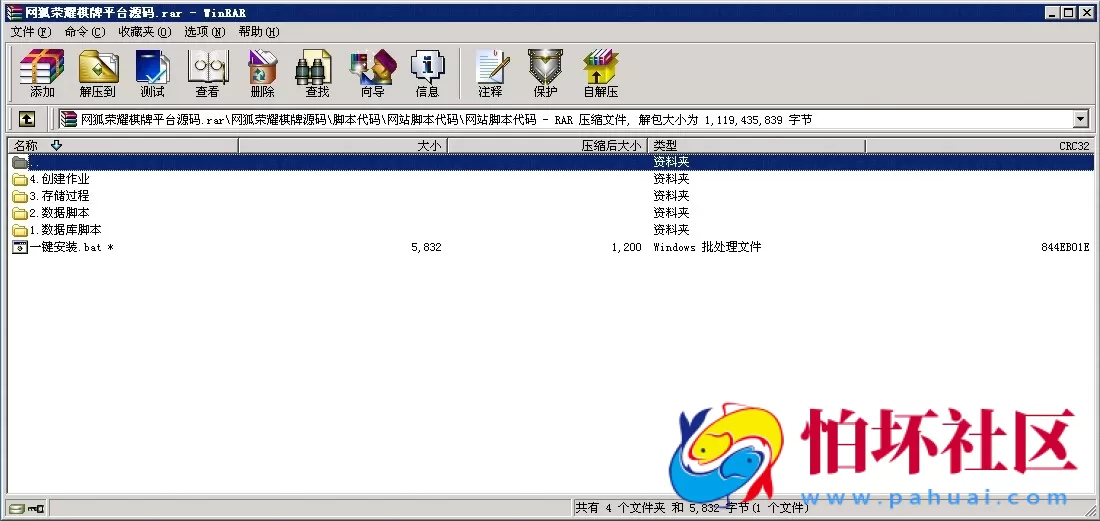Click folder icon of 2.数据脚本

20,213
